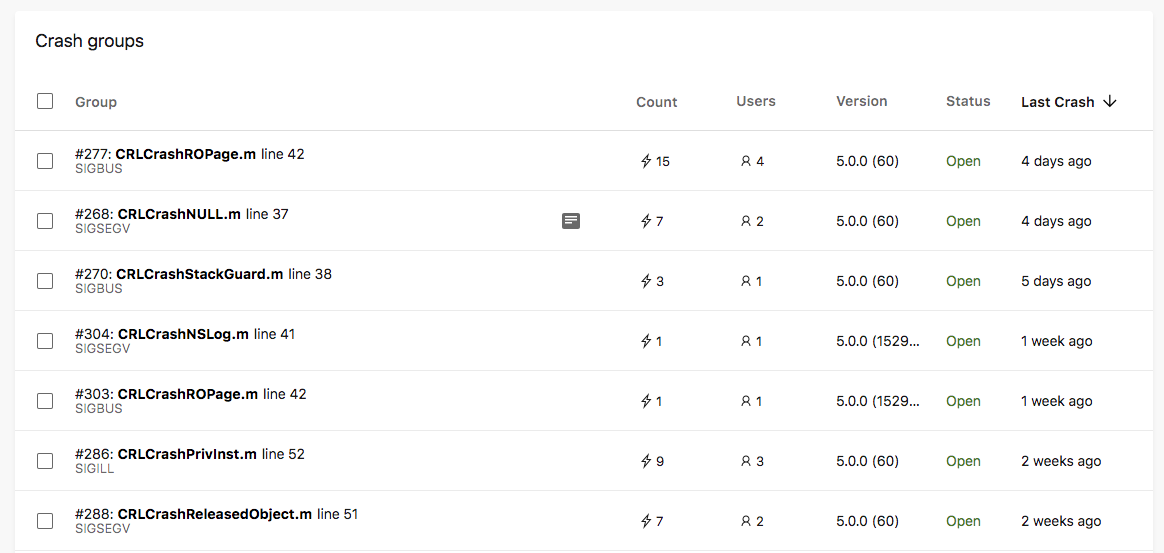Sort by the Status column header
The height and width of the screenshot is (553, 1164).
[x=967, y=101]
